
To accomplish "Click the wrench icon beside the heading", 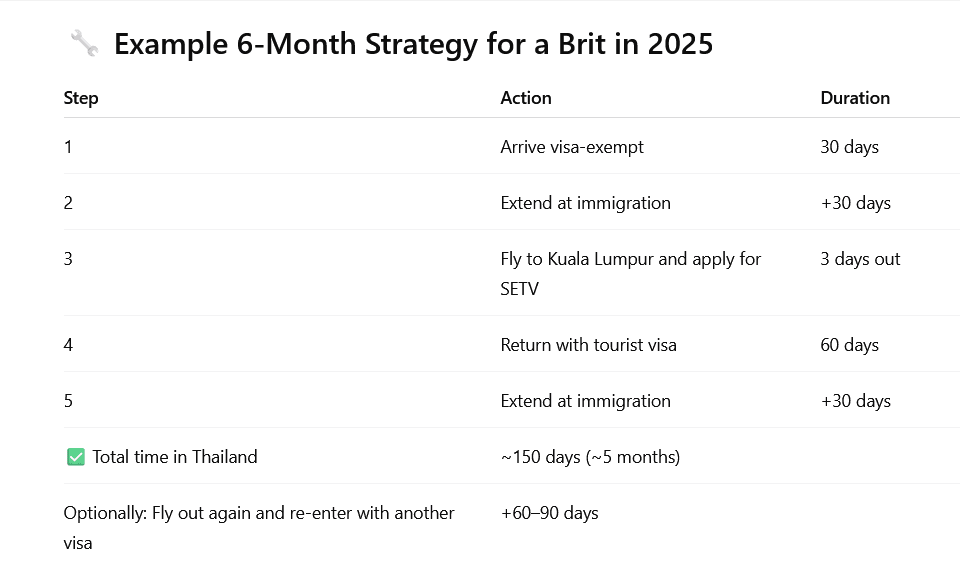I will (84, 44).
